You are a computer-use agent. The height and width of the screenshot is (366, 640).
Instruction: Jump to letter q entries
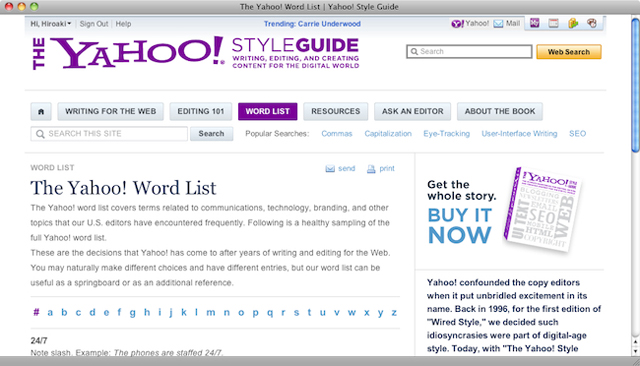pos(270,313)
